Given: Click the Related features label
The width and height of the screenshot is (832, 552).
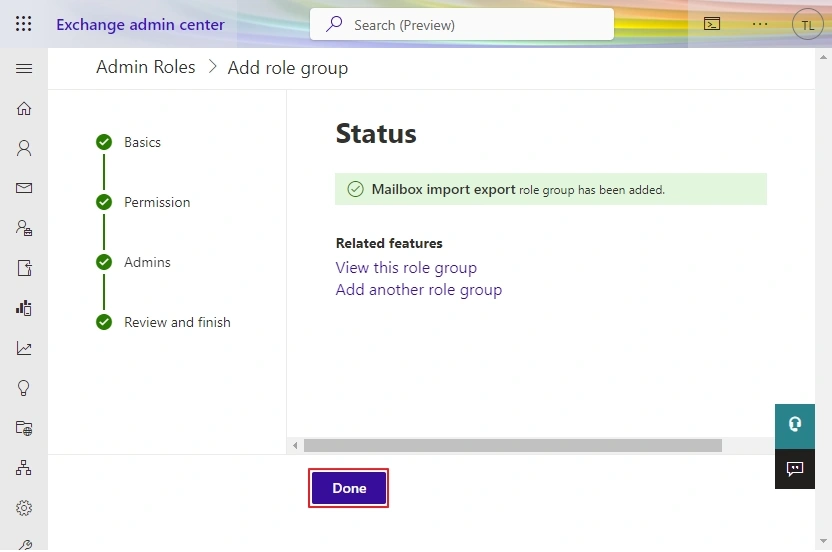Looking at the screenshot, I should coord(389,243).
